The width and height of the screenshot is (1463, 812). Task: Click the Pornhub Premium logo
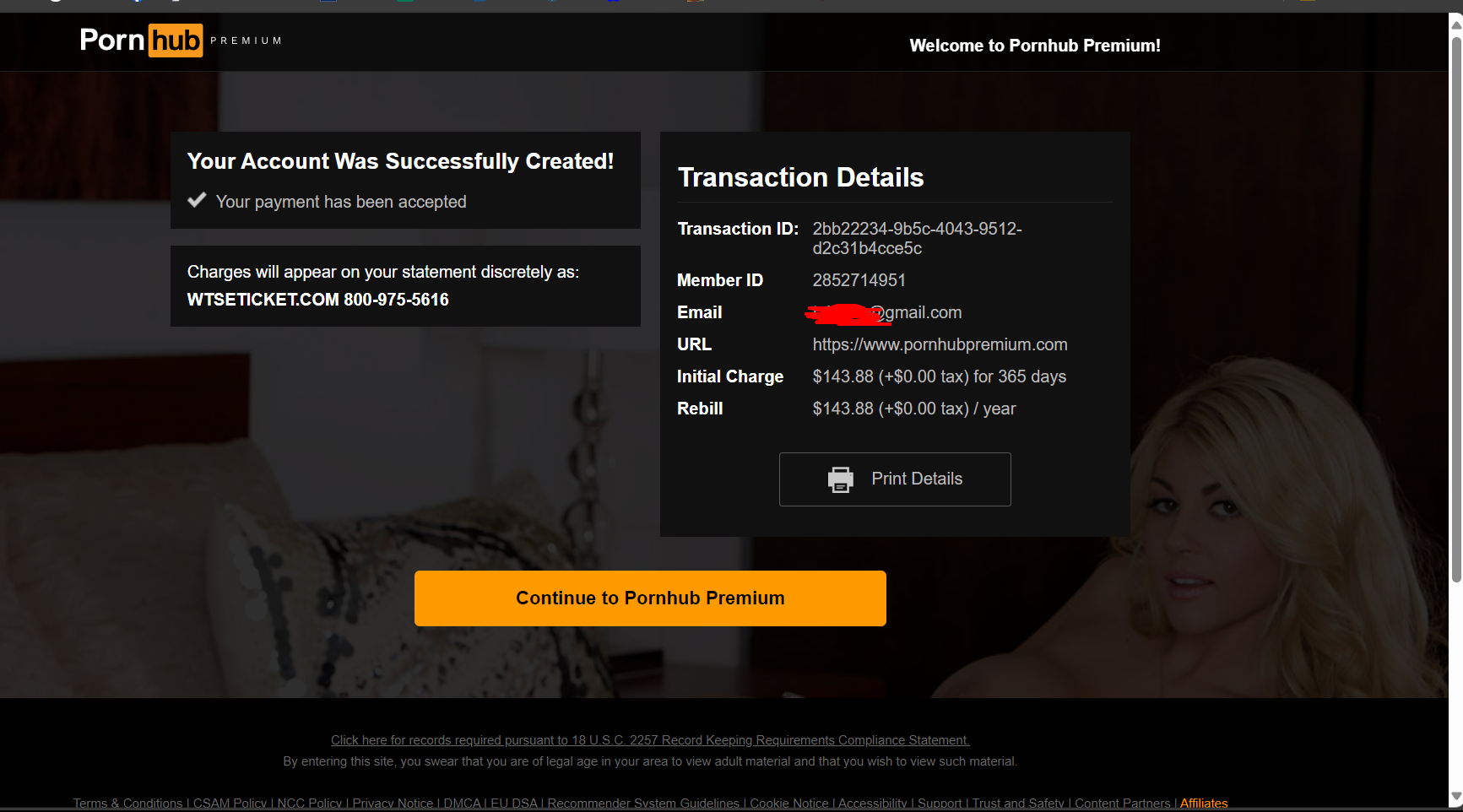click(142, 41)
